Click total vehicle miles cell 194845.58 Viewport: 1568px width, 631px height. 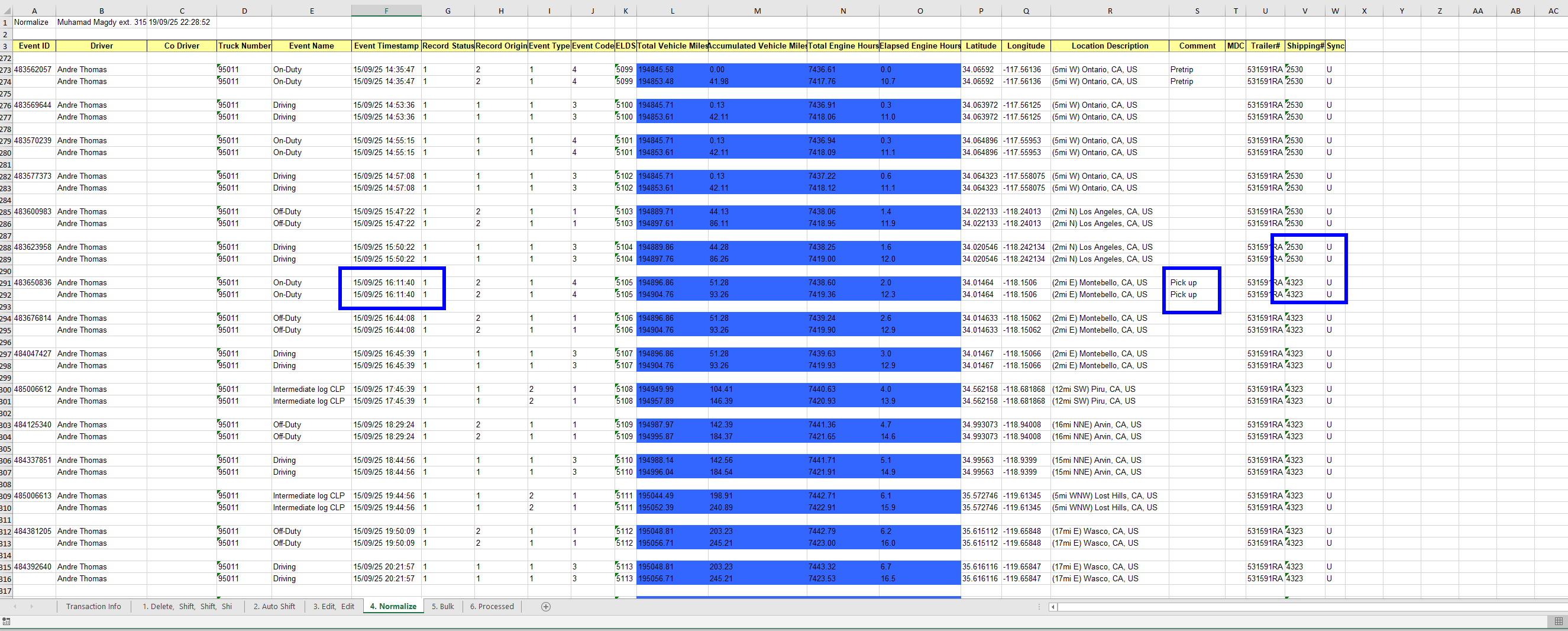(x=673, y=69)
